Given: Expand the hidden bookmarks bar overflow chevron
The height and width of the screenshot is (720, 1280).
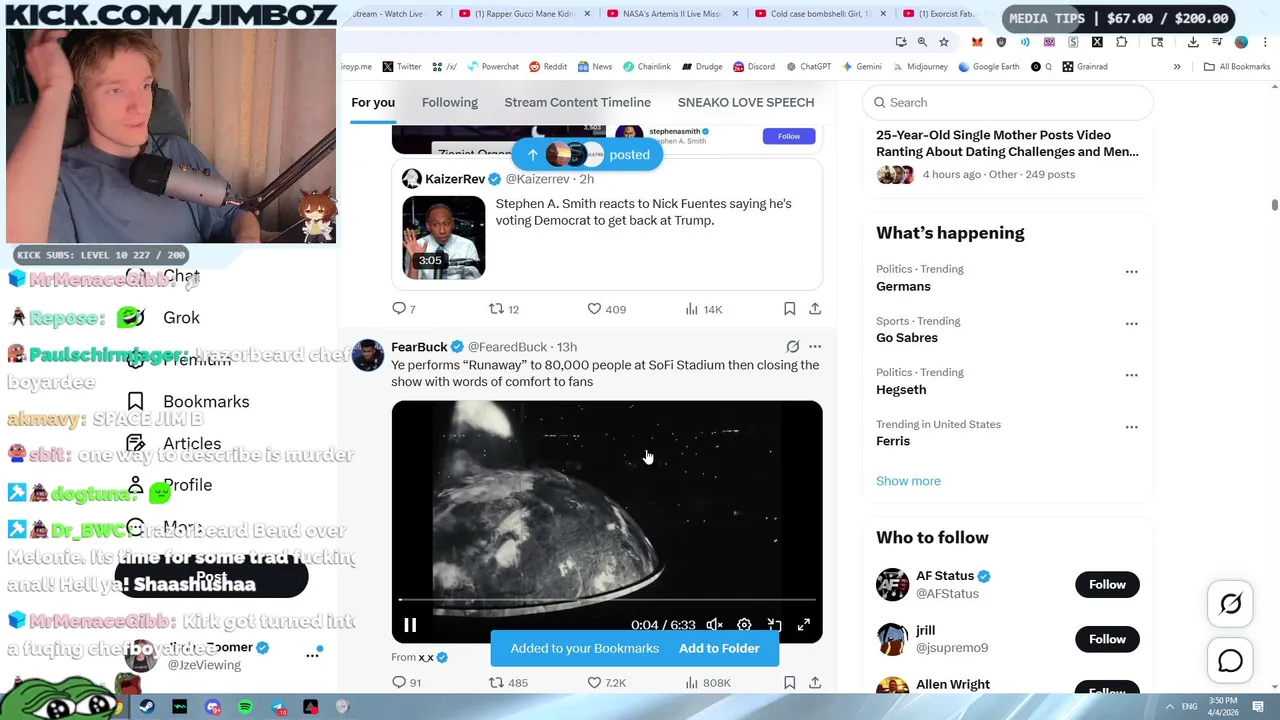Looking at the screenshot, I should point(1177,67).
